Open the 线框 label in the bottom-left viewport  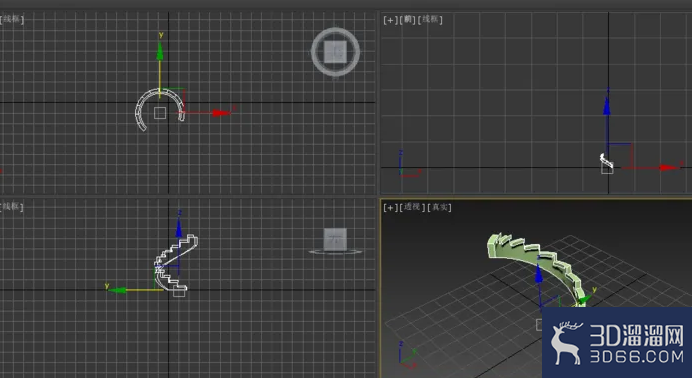click(12, 206)
